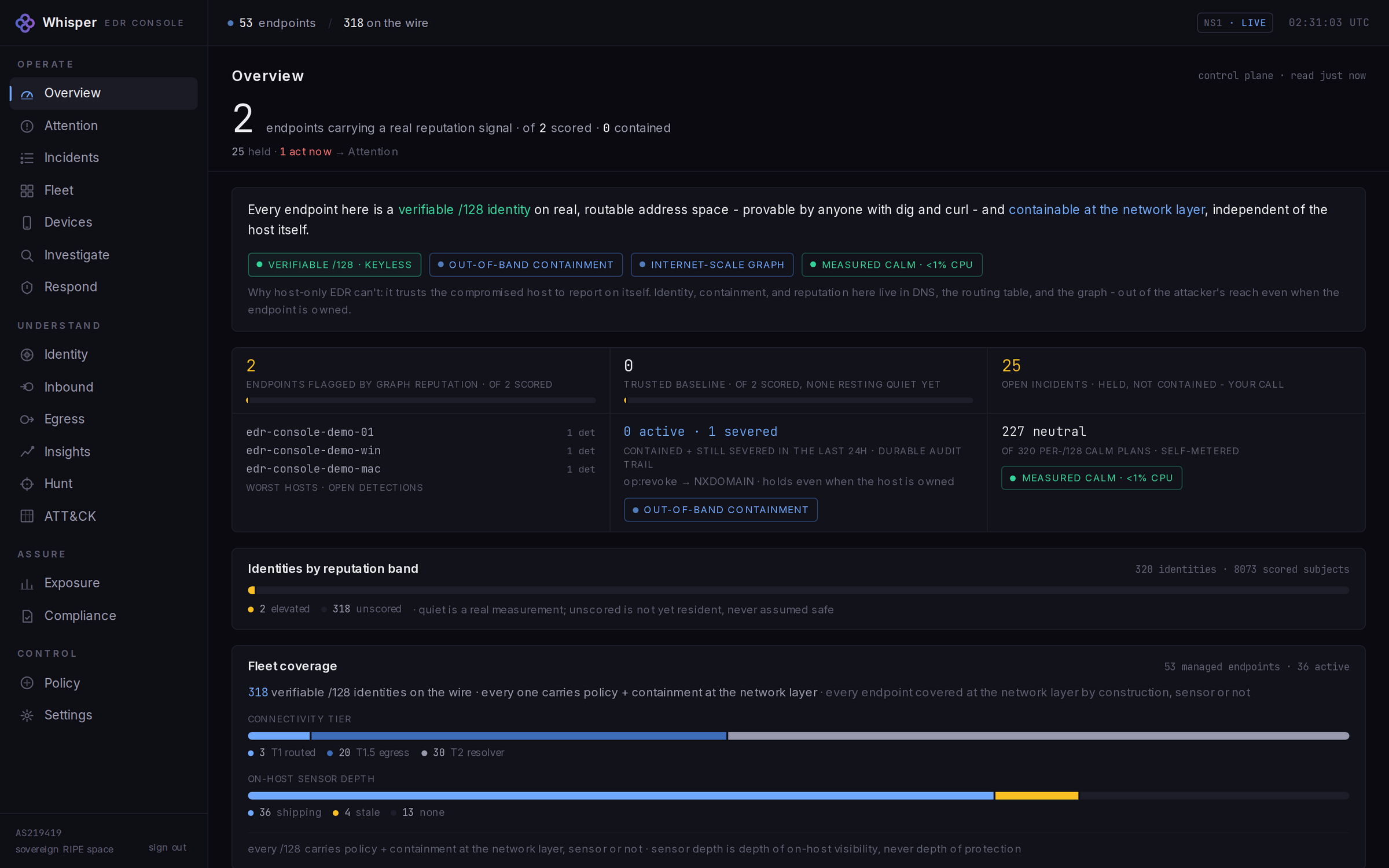Click 'verifiable /128 identity' link text
This screenshot has width=1389, height=868.
464,209
